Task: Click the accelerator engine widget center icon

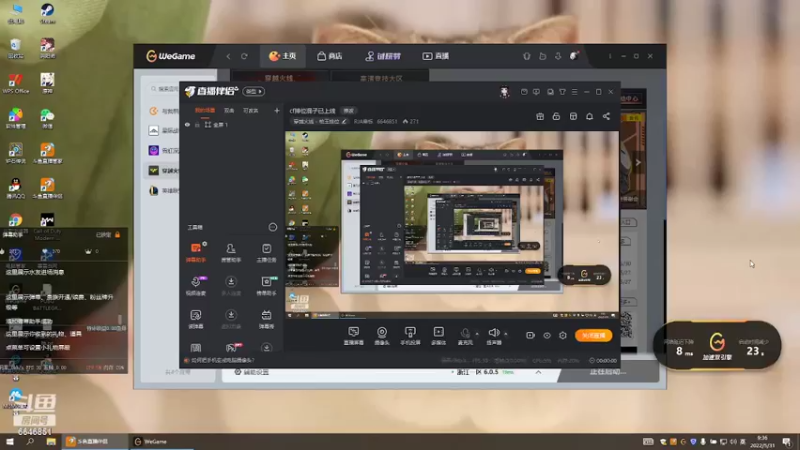Action: click(x=717, y=342)
